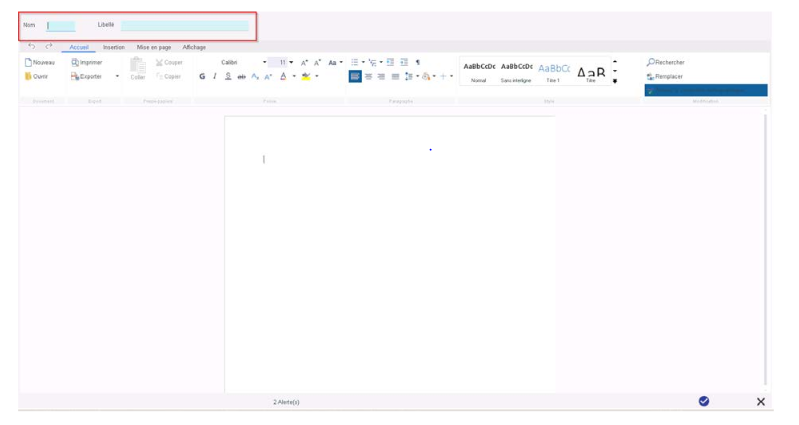
Task: Click the Rechercher button
Action: pyautogui.click(x=666, y=62)
